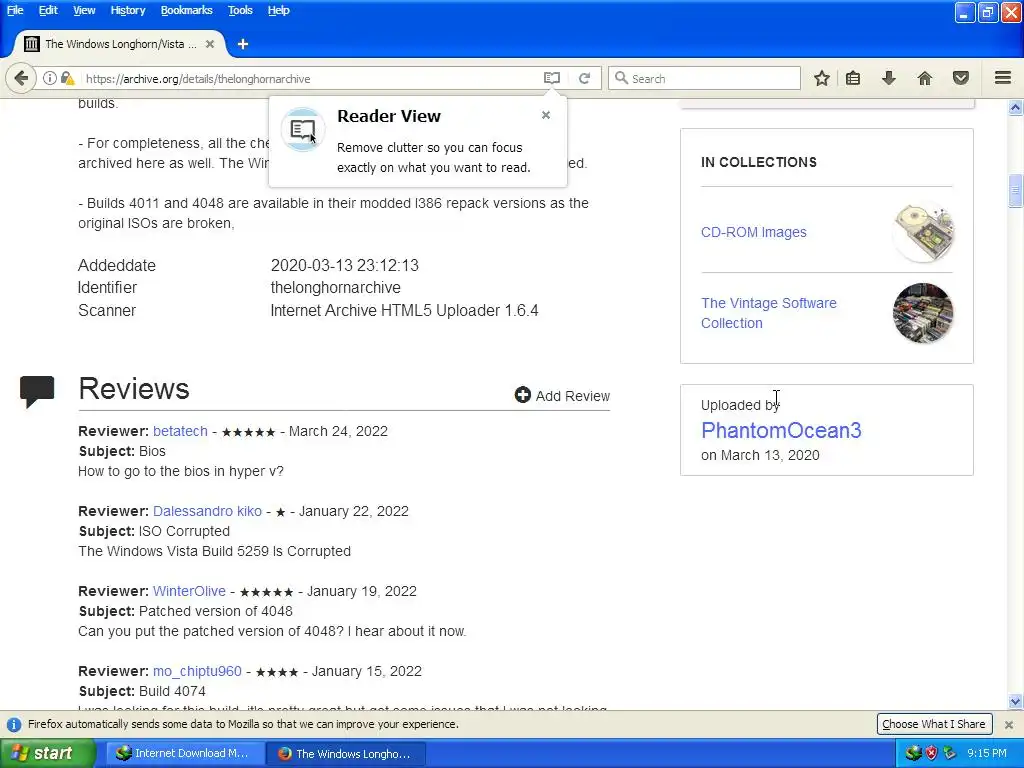This screenshot has height=768, width=1024.
Task: Open the Bookmarks menu
Action: coord(186,10)
